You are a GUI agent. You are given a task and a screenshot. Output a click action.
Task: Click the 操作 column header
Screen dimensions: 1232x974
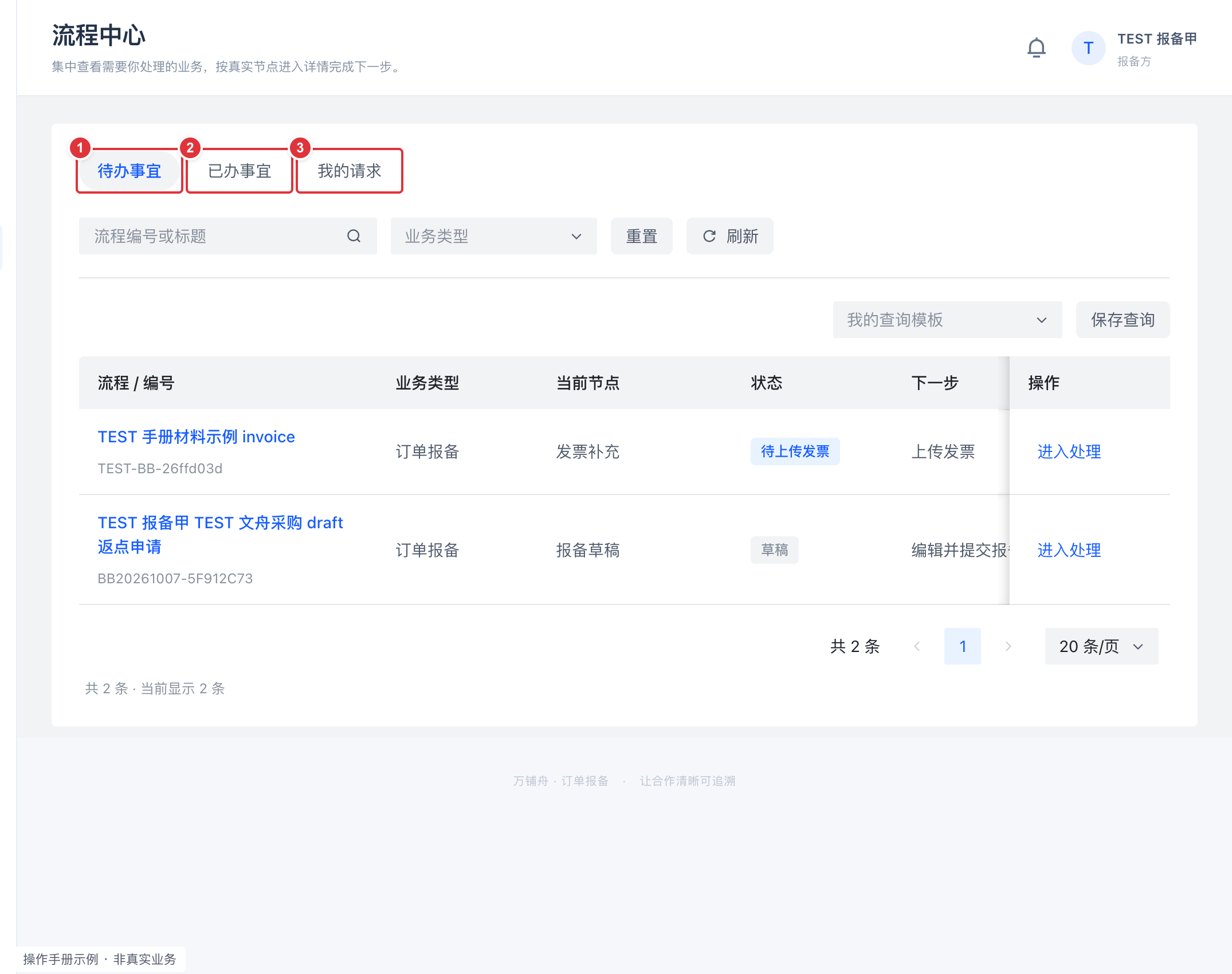1044,383
